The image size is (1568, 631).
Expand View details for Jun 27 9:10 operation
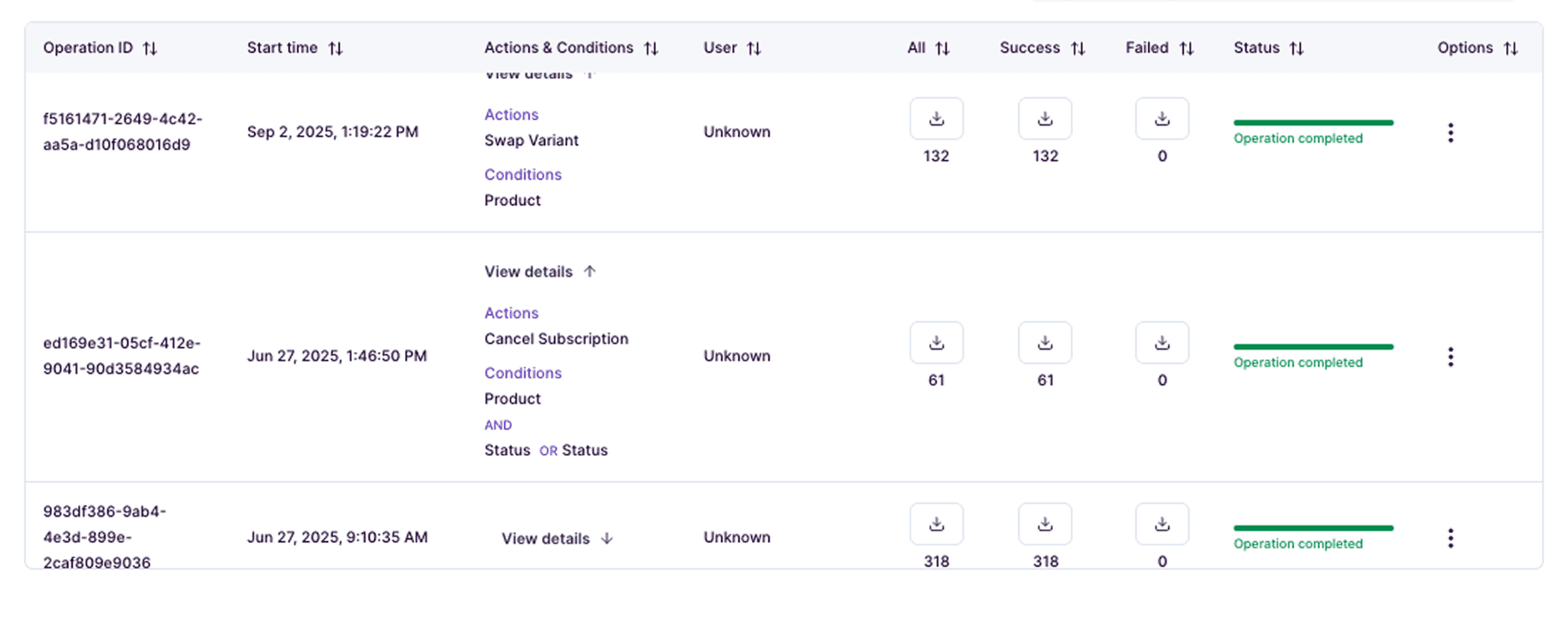point(557,539)
